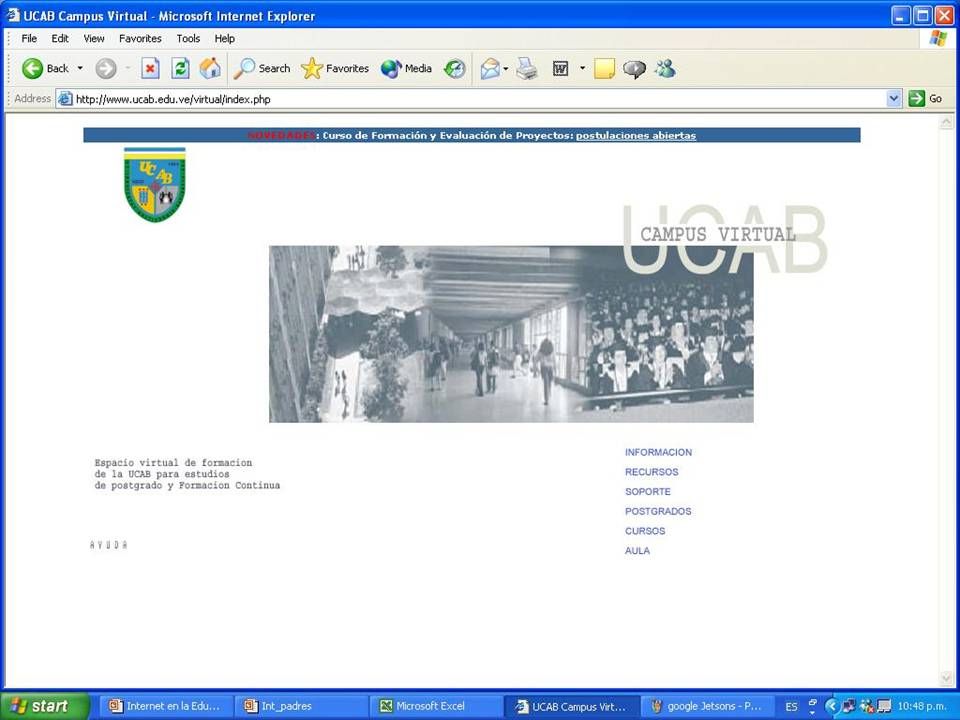Open the Edit menu
Screen dimensions: 960x720
coord(60,39)
